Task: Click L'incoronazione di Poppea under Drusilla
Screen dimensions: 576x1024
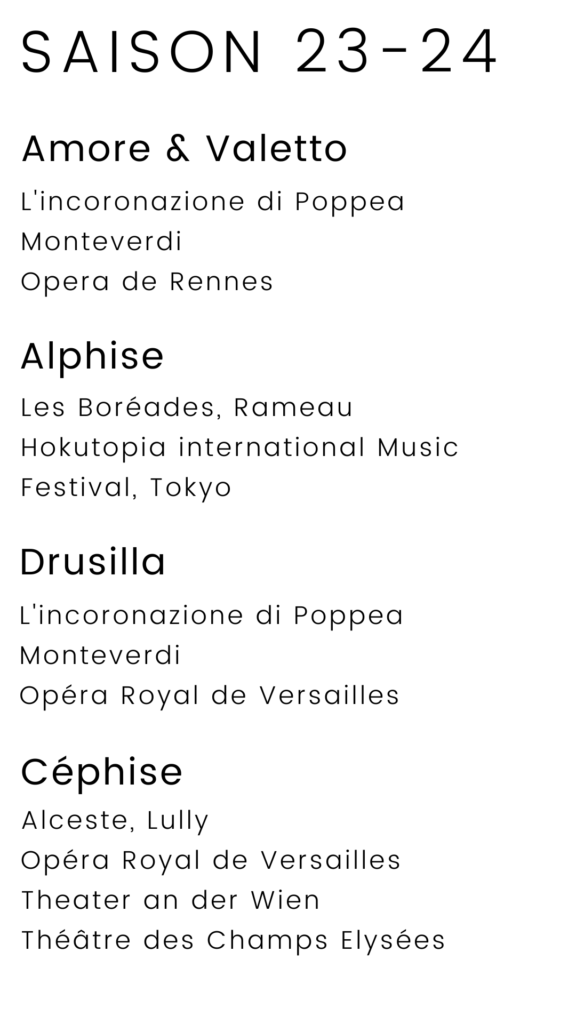Action: pyautogui.click(x=212, y=616)
